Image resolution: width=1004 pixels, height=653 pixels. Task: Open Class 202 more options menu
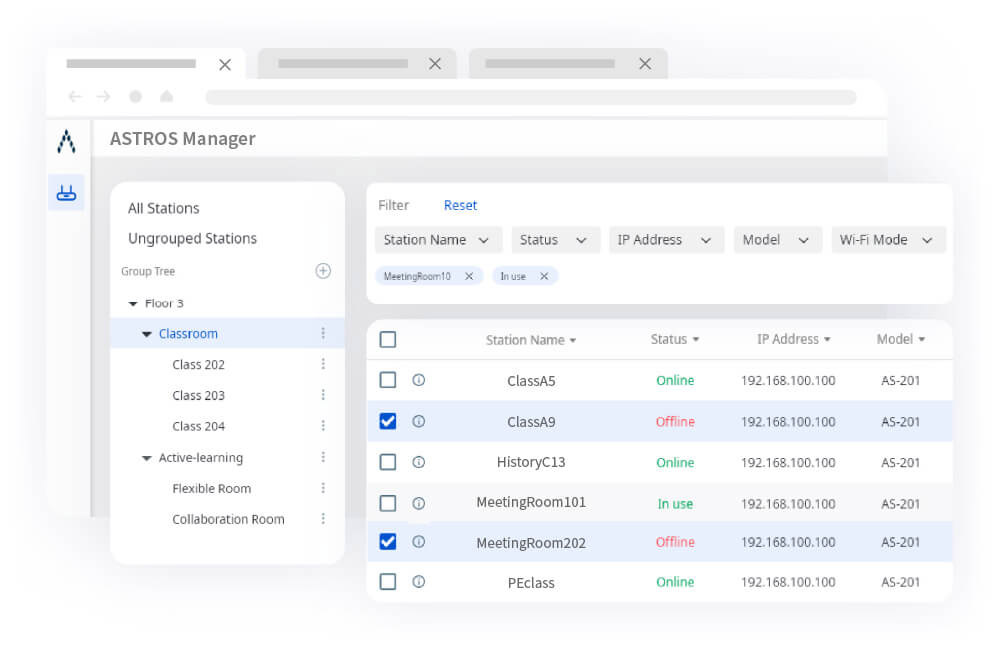(x=323, y=364)
